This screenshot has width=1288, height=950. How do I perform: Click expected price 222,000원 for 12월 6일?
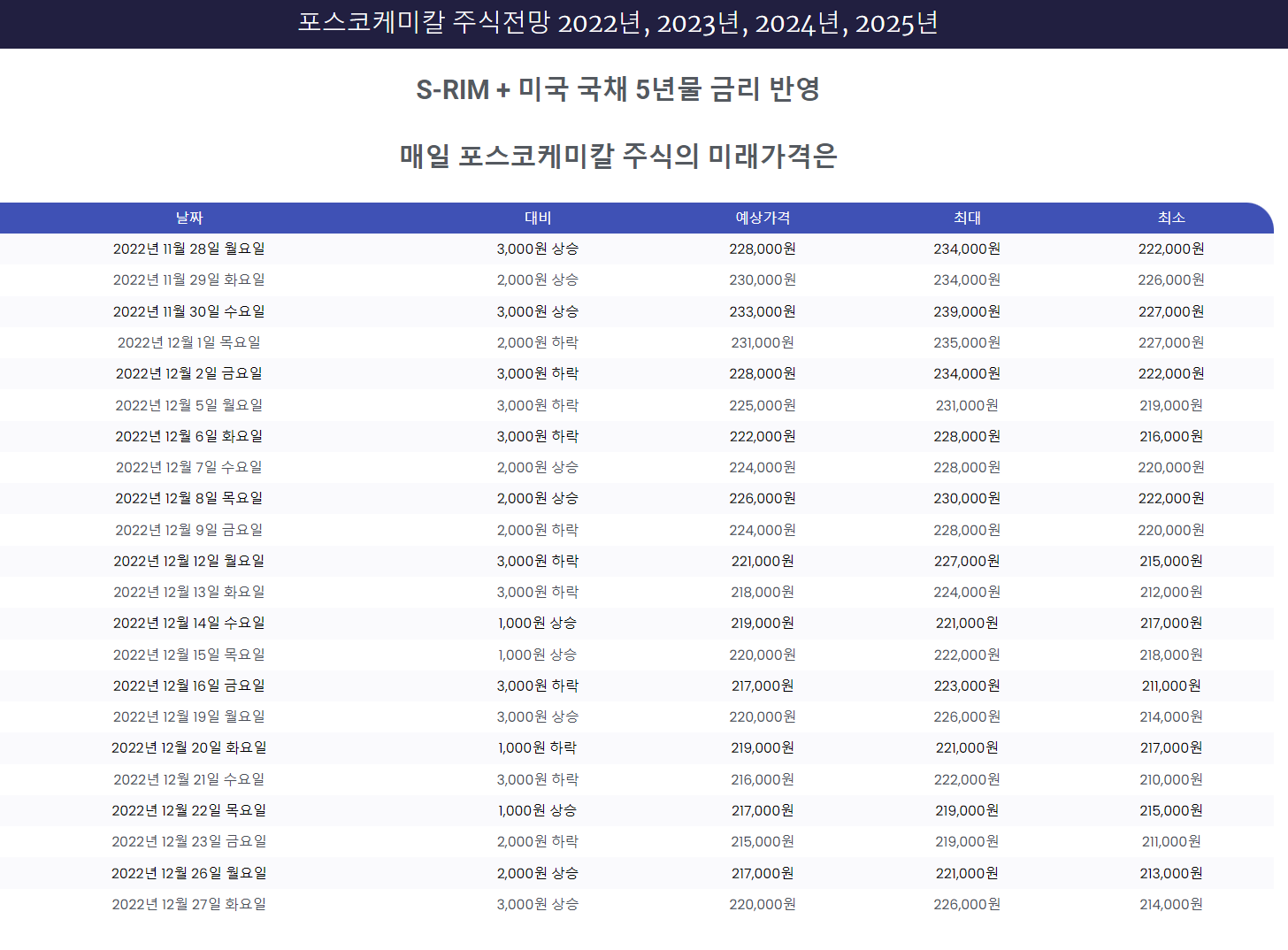(763, 436)
